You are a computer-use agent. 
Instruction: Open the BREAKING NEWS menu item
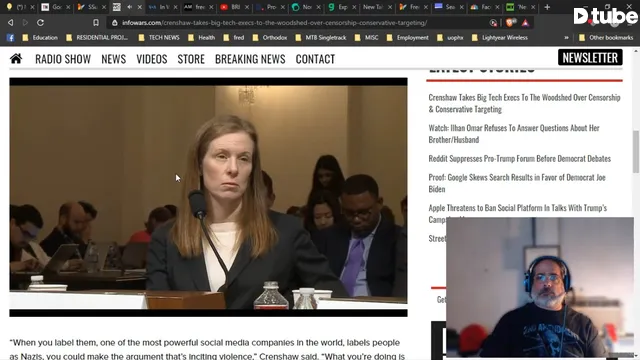(x=250, y=59)
